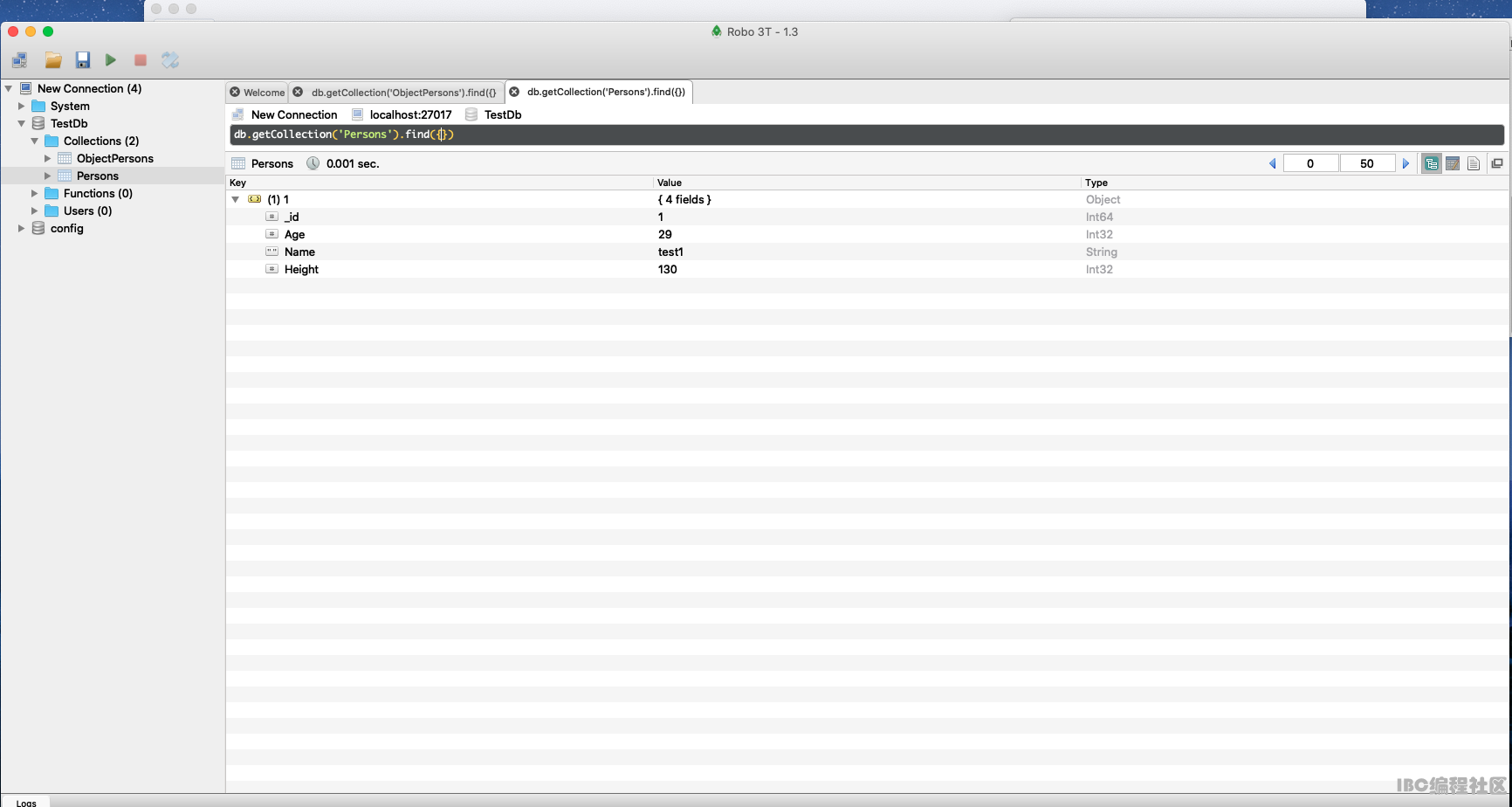Click the Connect toolbar icon
Image resolution: width=1512 pixels, height=807 pixels.
click(19, 60)
